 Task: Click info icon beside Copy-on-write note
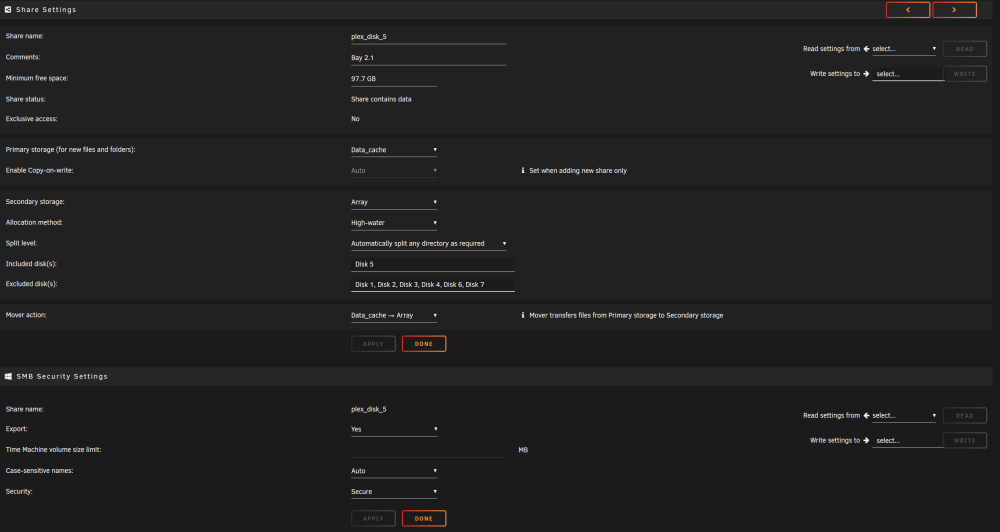click(523, 170)
